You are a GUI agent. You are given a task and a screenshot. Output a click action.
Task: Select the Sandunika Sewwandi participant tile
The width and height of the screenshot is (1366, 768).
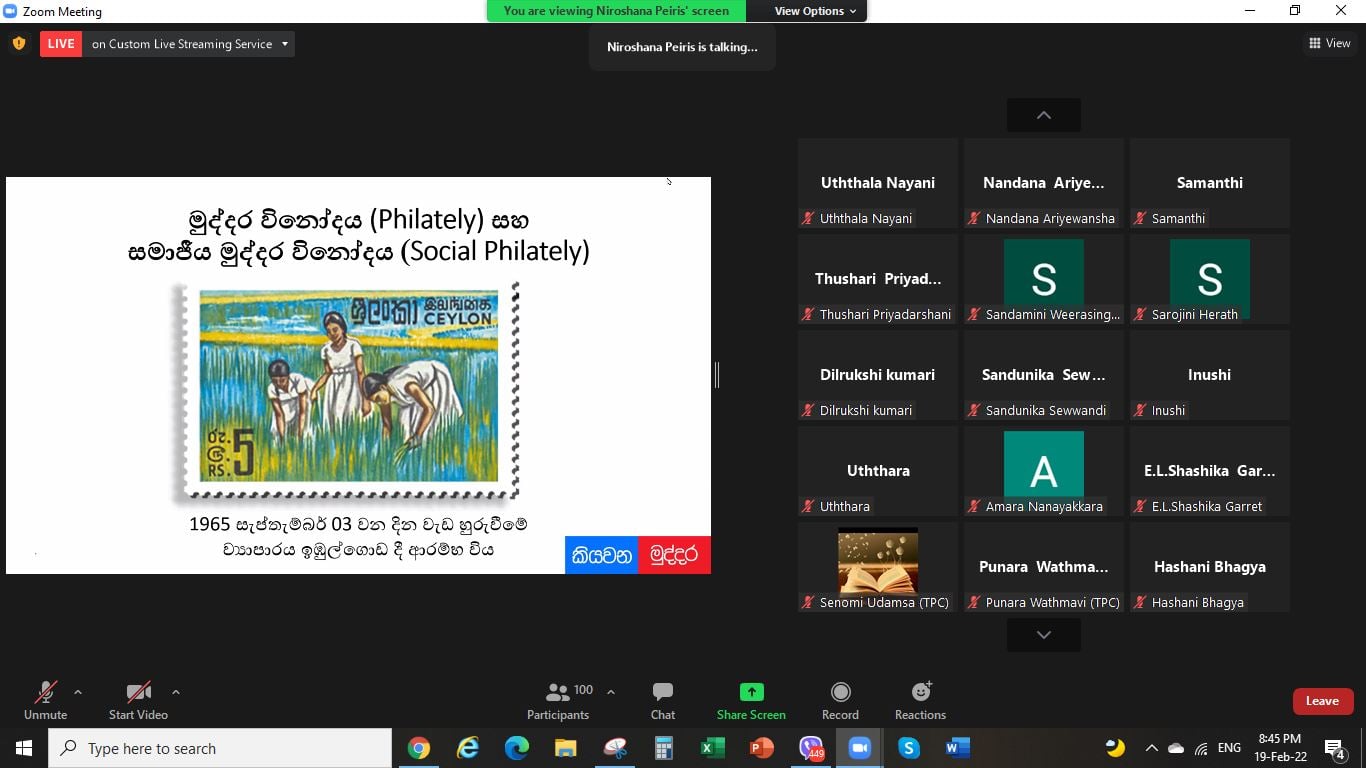coord(1044,375)
